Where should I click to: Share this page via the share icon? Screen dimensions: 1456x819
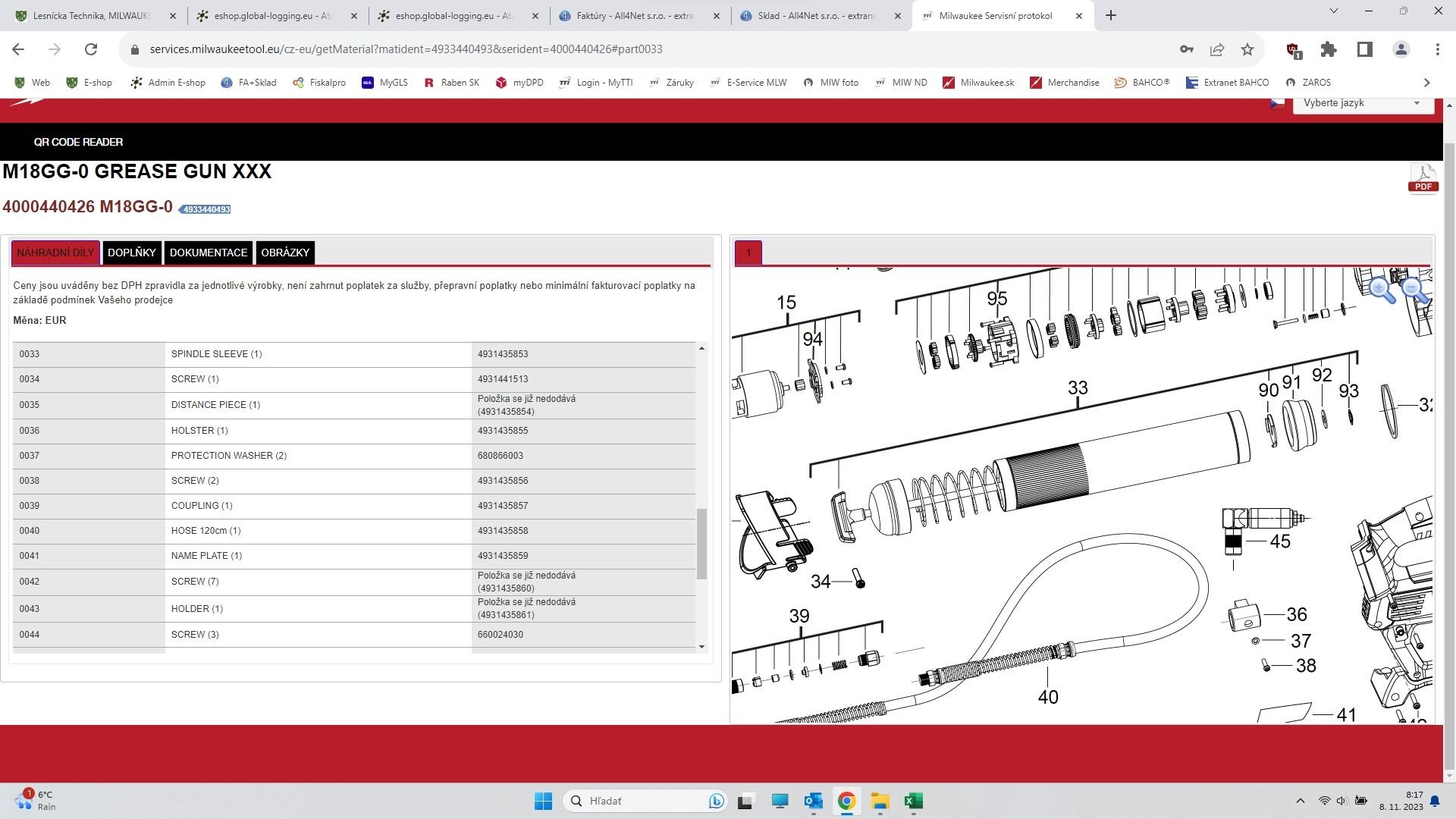(1217, 49)
